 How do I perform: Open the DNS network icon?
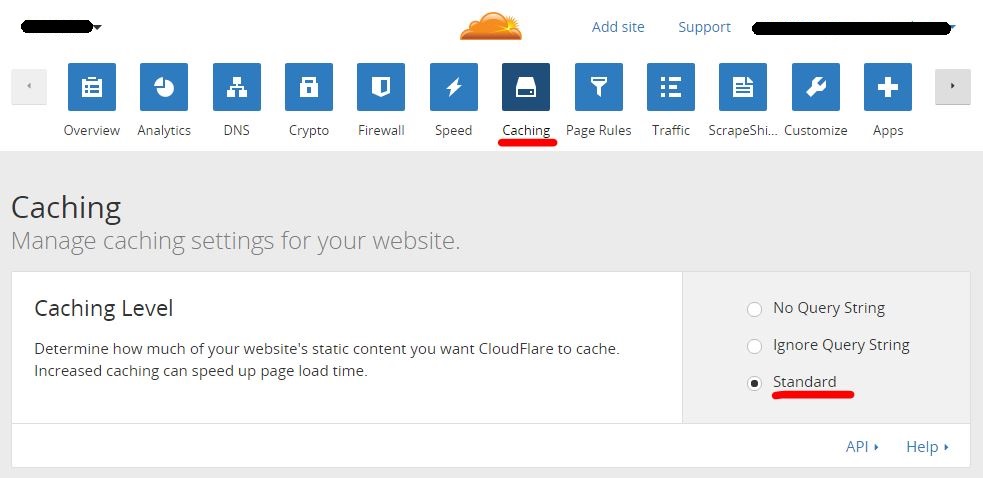pyautogui.click(x=236, y=87)
